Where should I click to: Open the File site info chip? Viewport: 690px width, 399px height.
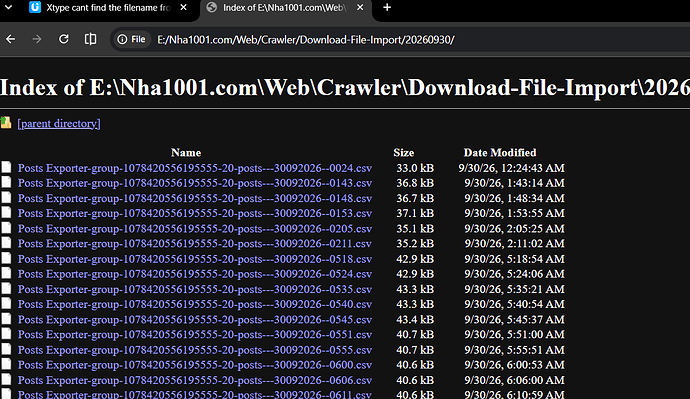coord(131,40)
